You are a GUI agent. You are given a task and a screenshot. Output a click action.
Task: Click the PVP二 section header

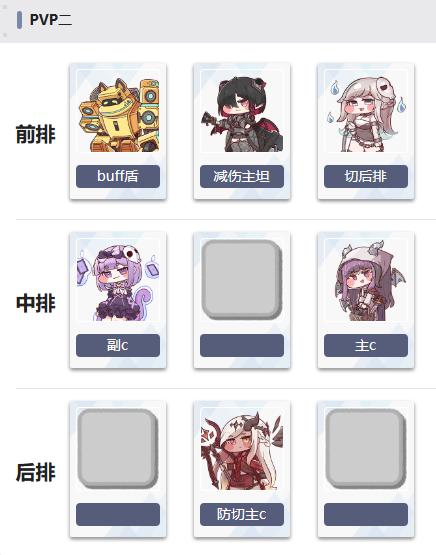(51, 20)
